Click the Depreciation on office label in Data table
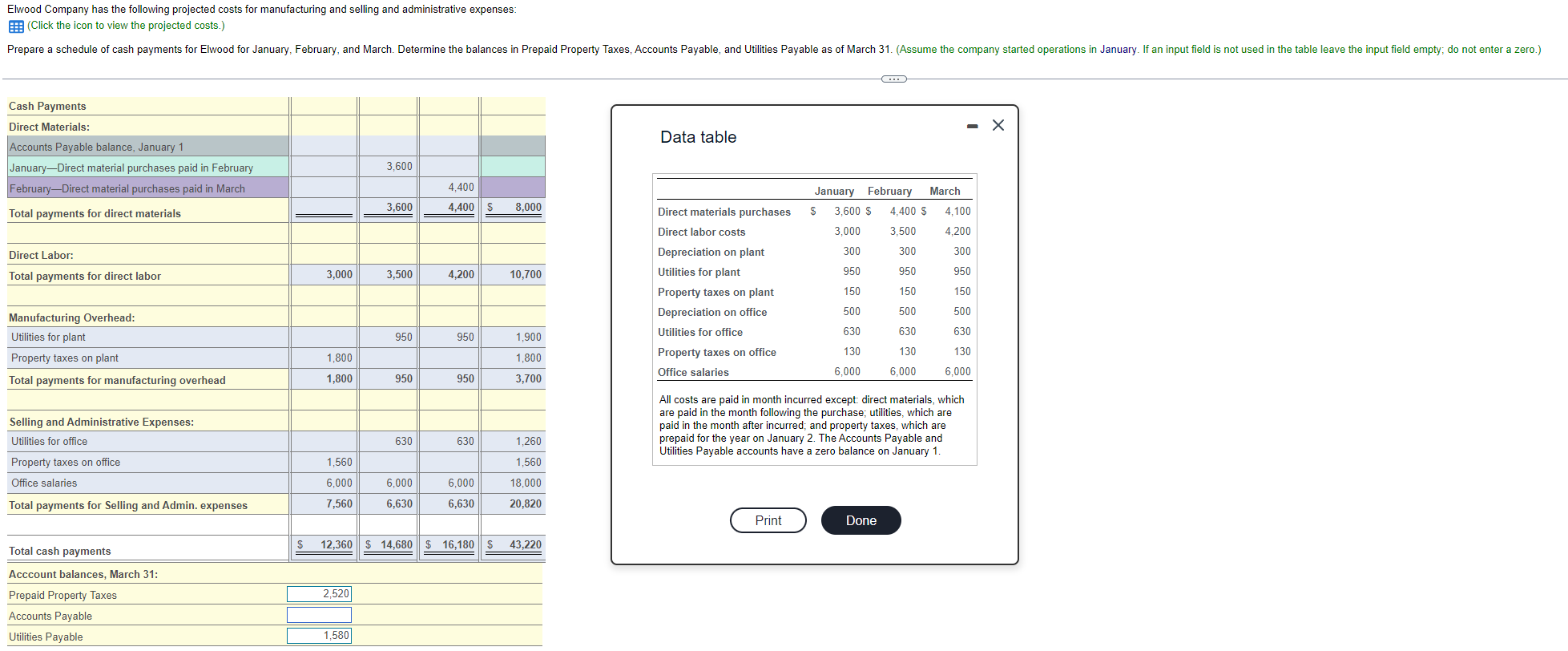Image resolution: width=1568 pixels, height=651 pixels. click(x=712, y=313)
